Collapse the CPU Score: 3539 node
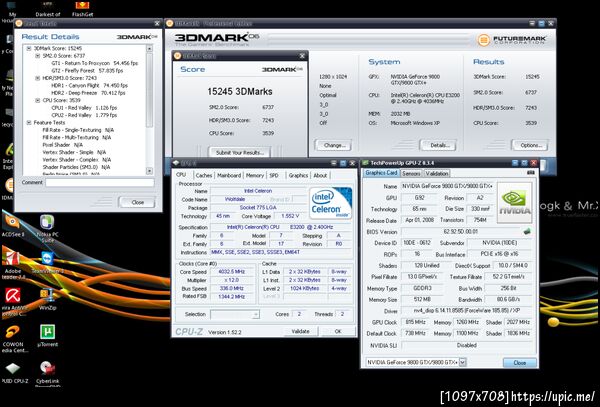 click(38, 100)
